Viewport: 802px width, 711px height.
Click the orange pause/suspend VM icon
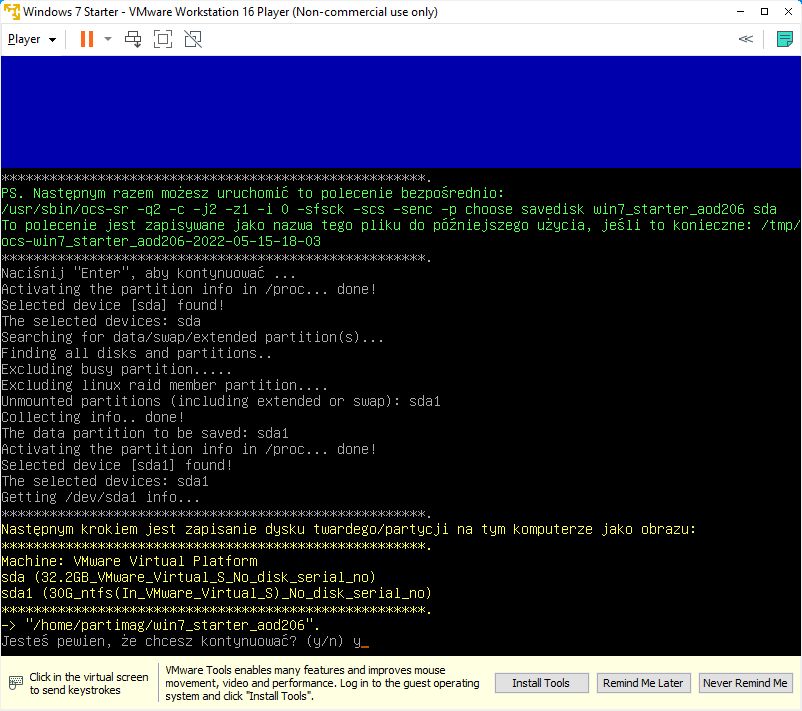click(87, 39)
